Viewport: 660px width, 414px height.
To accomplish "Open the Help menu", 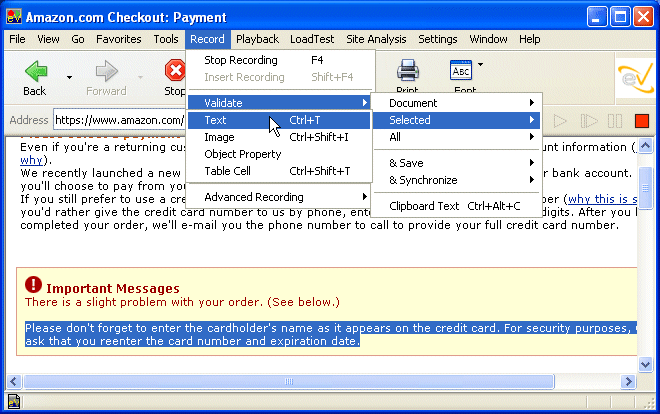I will tap(530, 39).
